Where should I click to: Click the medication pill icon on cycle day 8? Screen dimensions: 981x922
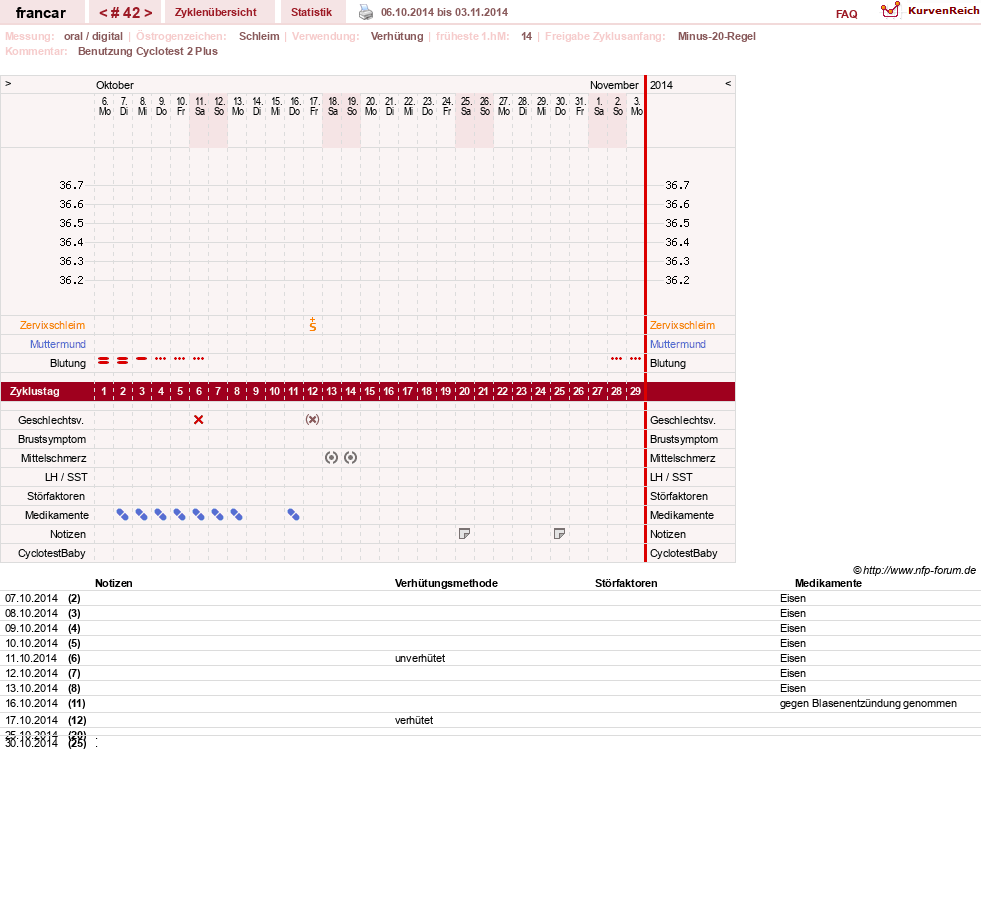236,515
